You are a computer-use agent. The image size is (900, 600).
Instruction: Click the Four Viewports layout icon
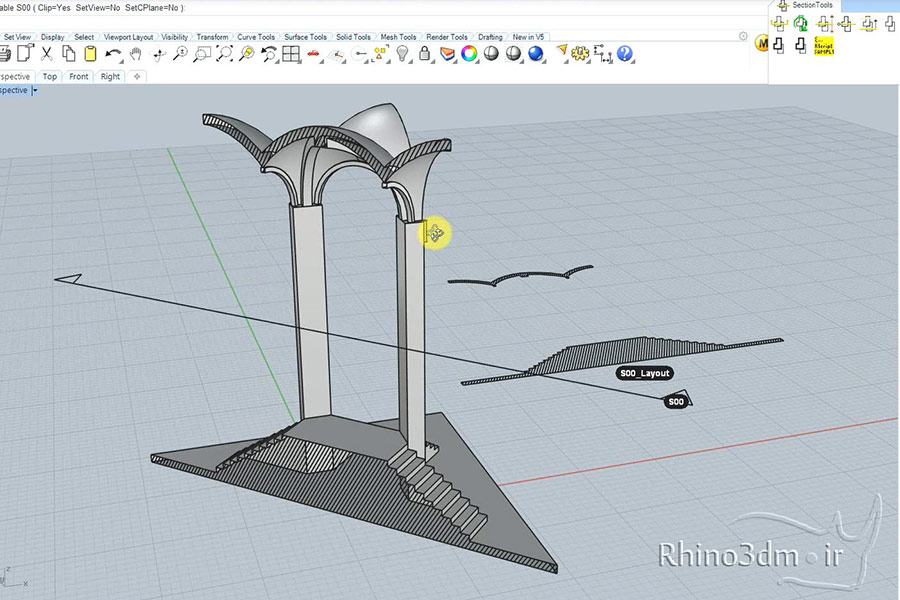pyautogui.click(x=291, y=54)
